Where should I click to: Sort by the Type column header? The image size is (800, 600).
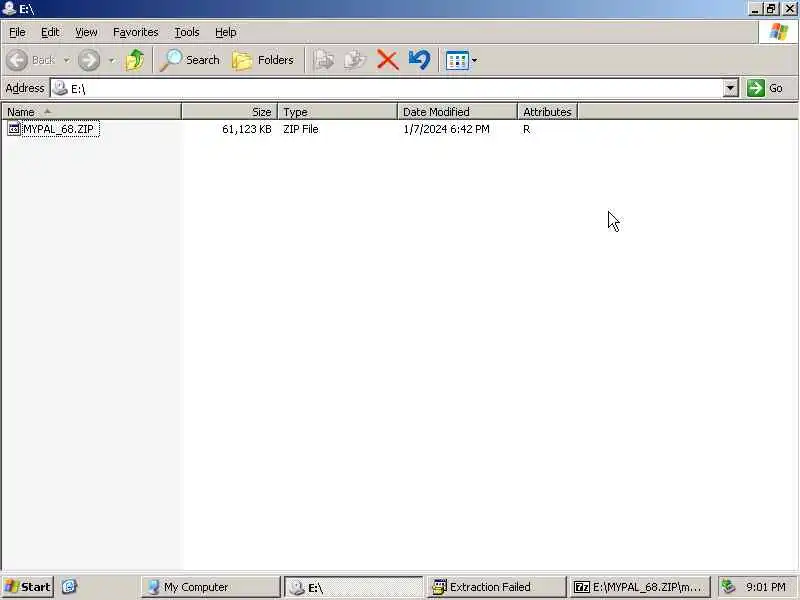(338, 112)
